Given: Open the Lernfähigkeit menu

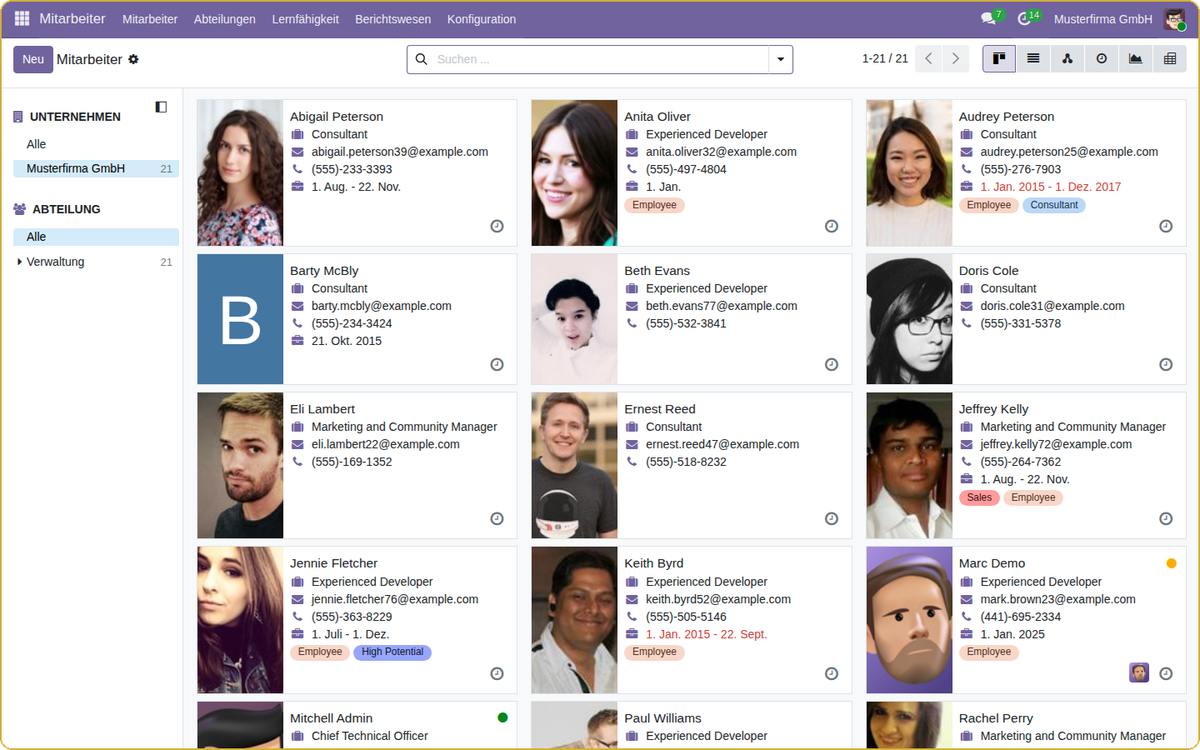Looking at the screenshot, I should coord(305,19).
